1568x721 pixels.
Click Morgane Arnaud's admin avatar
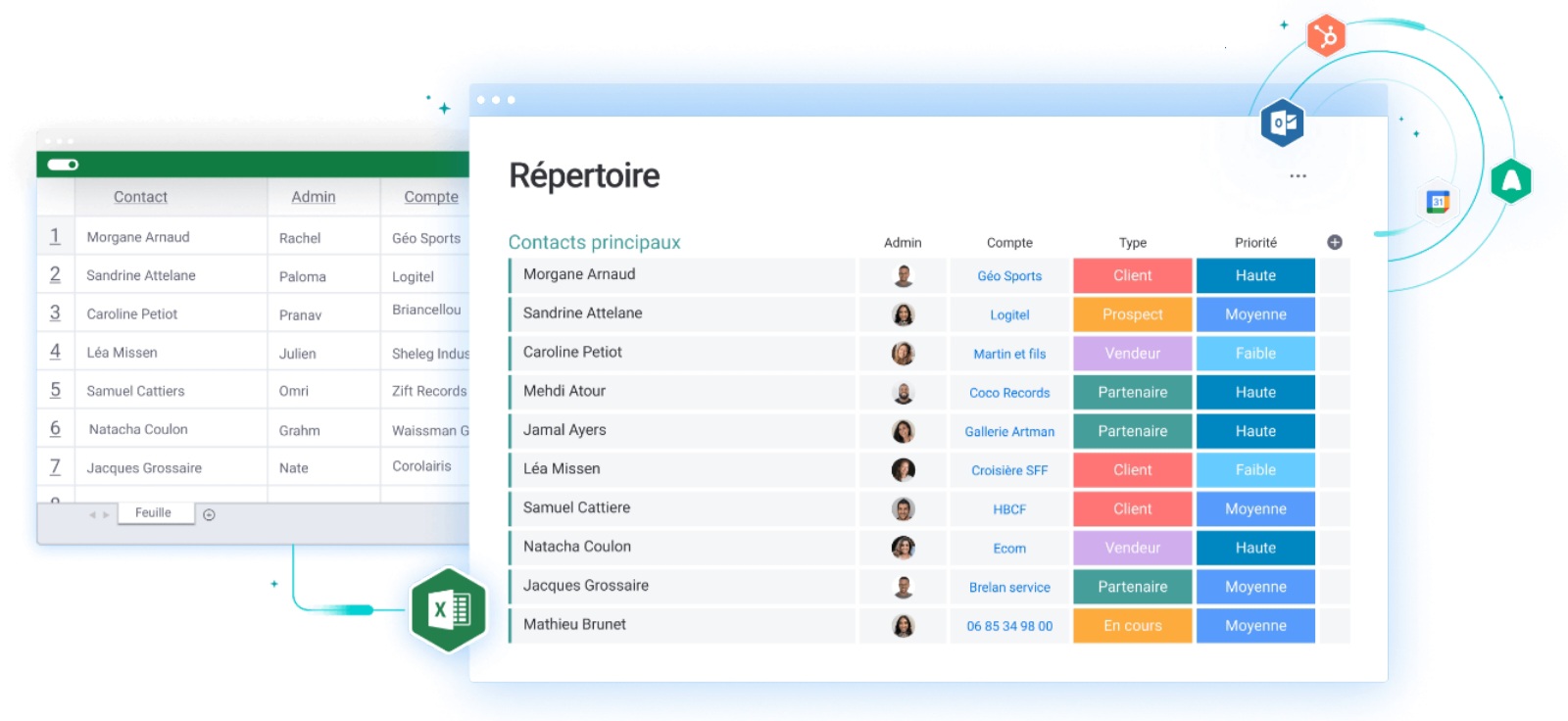coord(903,276)
